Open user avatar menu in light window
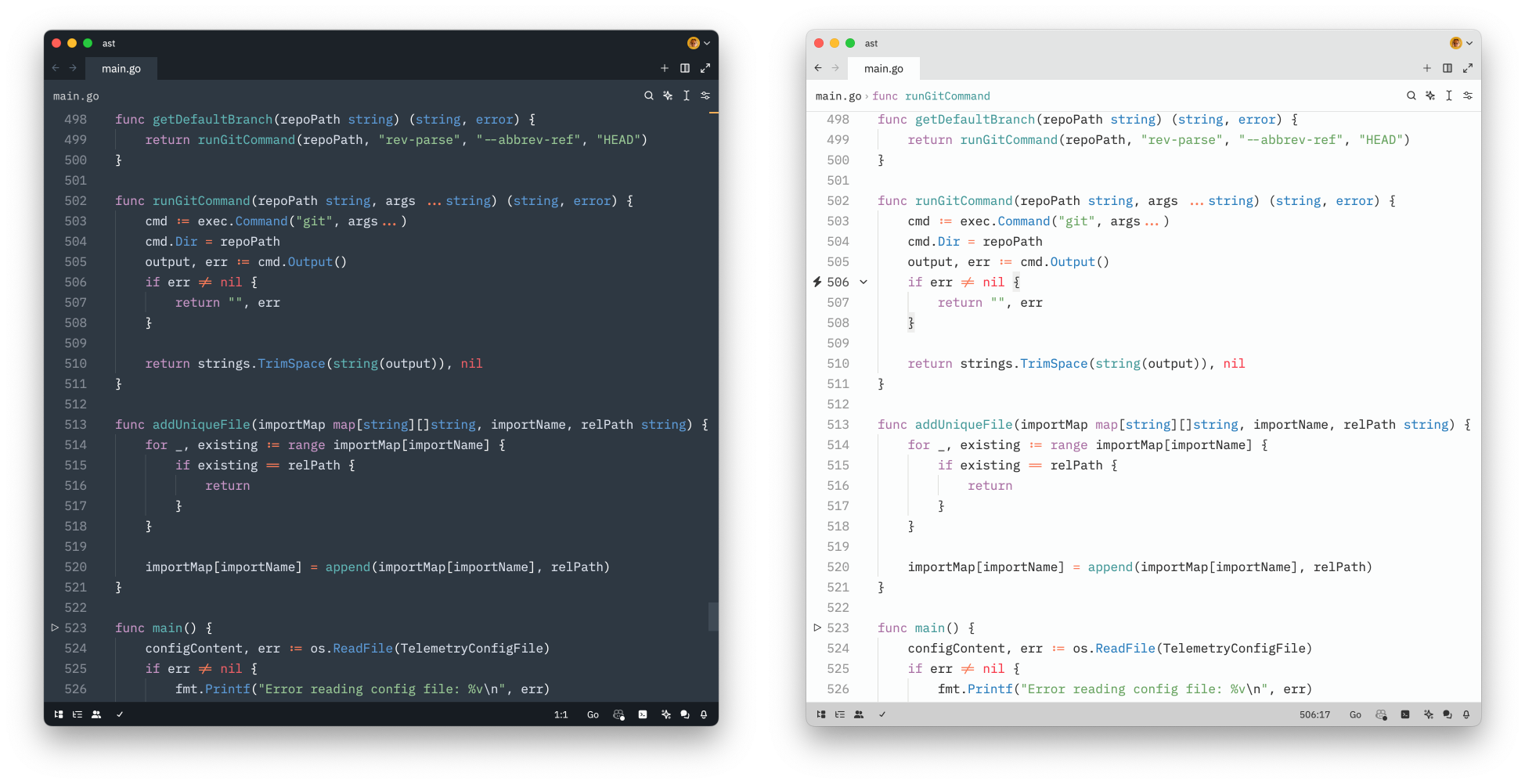Image resolution: width=1525 pixels, height=784 pixels. (x=1461, y=43)
